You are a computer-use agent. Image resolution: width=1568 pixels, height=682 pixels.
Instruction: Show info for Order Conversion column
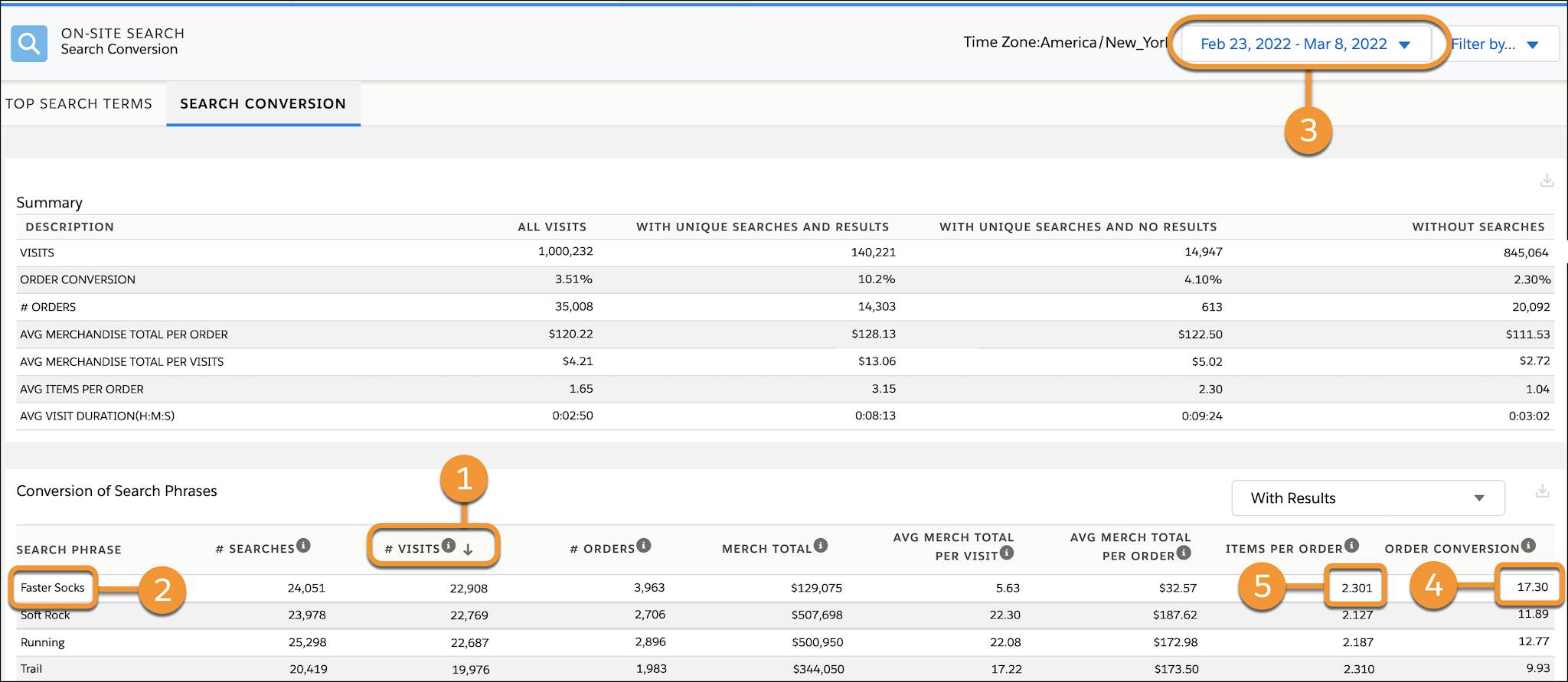point(1528,545)
